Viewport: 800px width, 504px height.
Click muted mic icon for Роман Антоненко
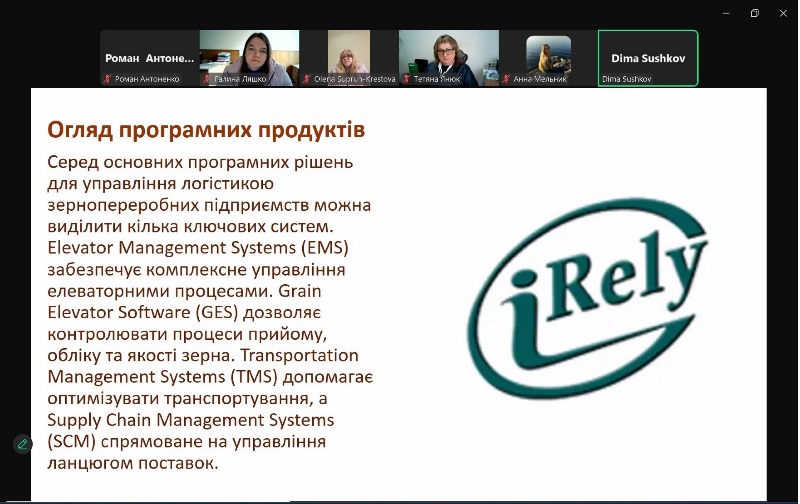click(x=108, y=79)
